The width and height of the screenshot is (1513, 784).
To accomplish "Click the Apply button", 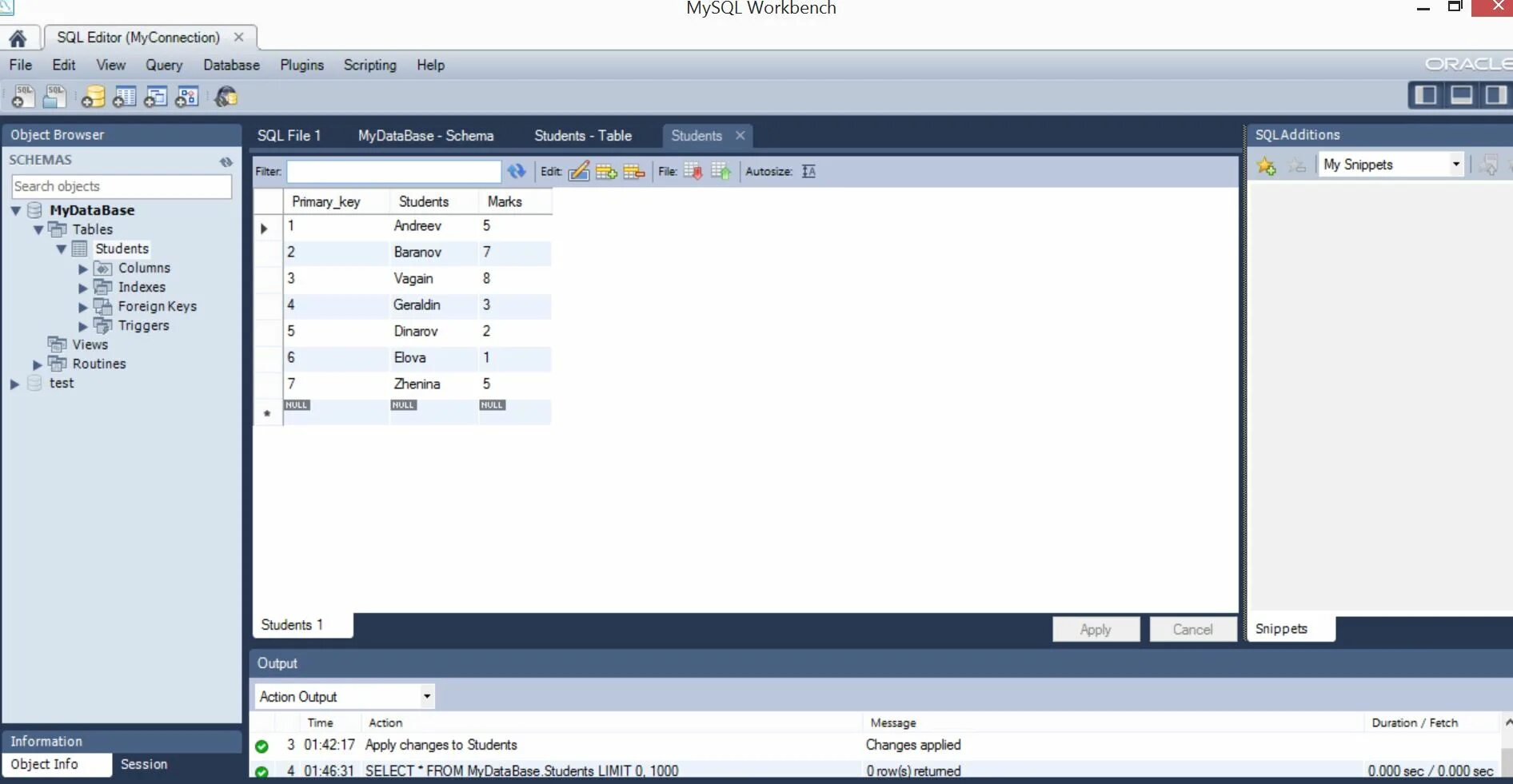I will (x=1096, y=629).
